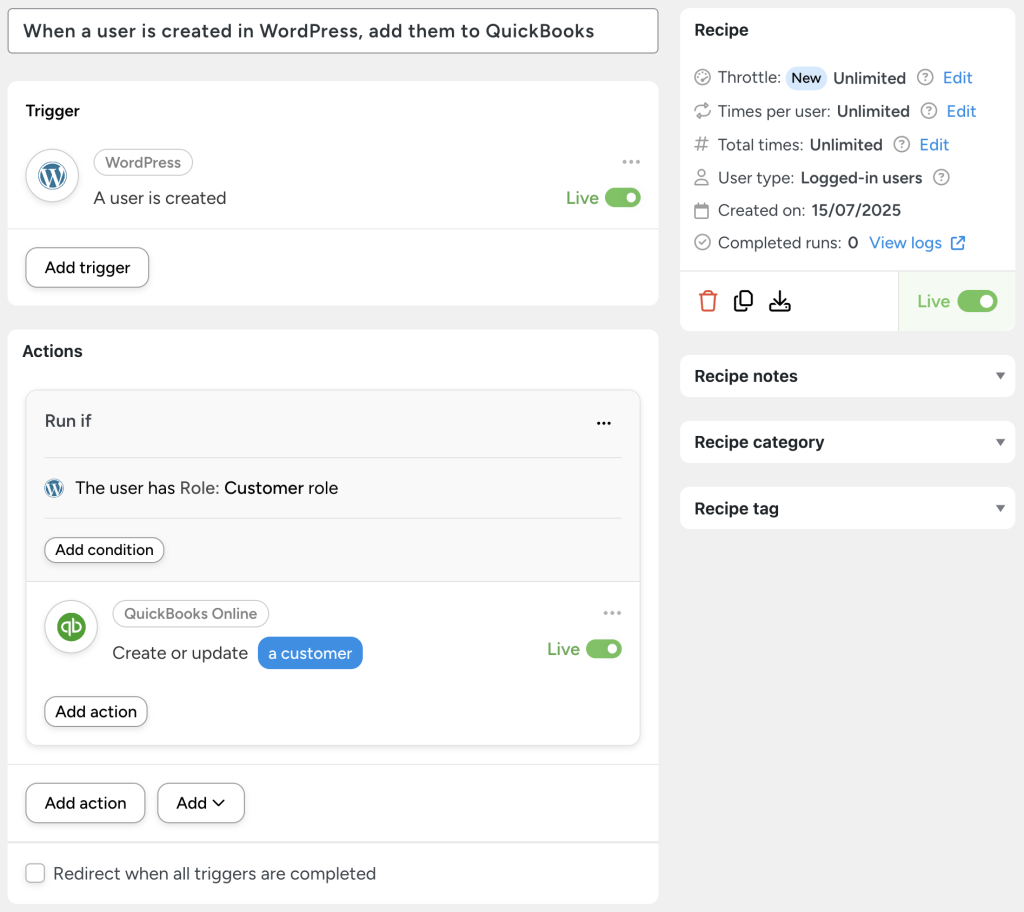Image resolution: width=1024 pixels, height=912 pixels.
Task: Enable redirect when all triggers are completed
Action: (35, 873)
